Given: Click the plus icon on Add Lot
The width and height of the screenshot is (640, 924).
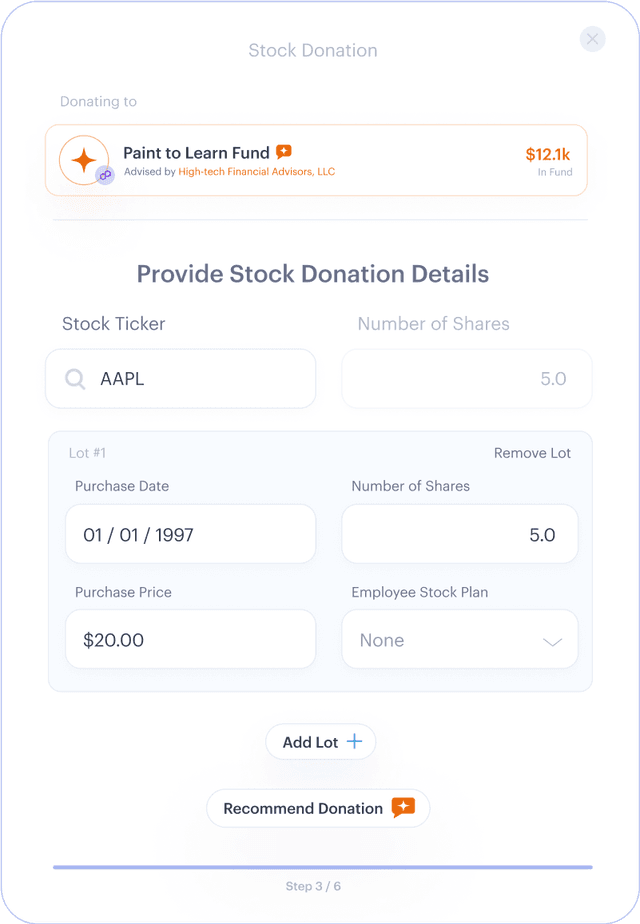Looking at the screenshot, I should (354, 742).
